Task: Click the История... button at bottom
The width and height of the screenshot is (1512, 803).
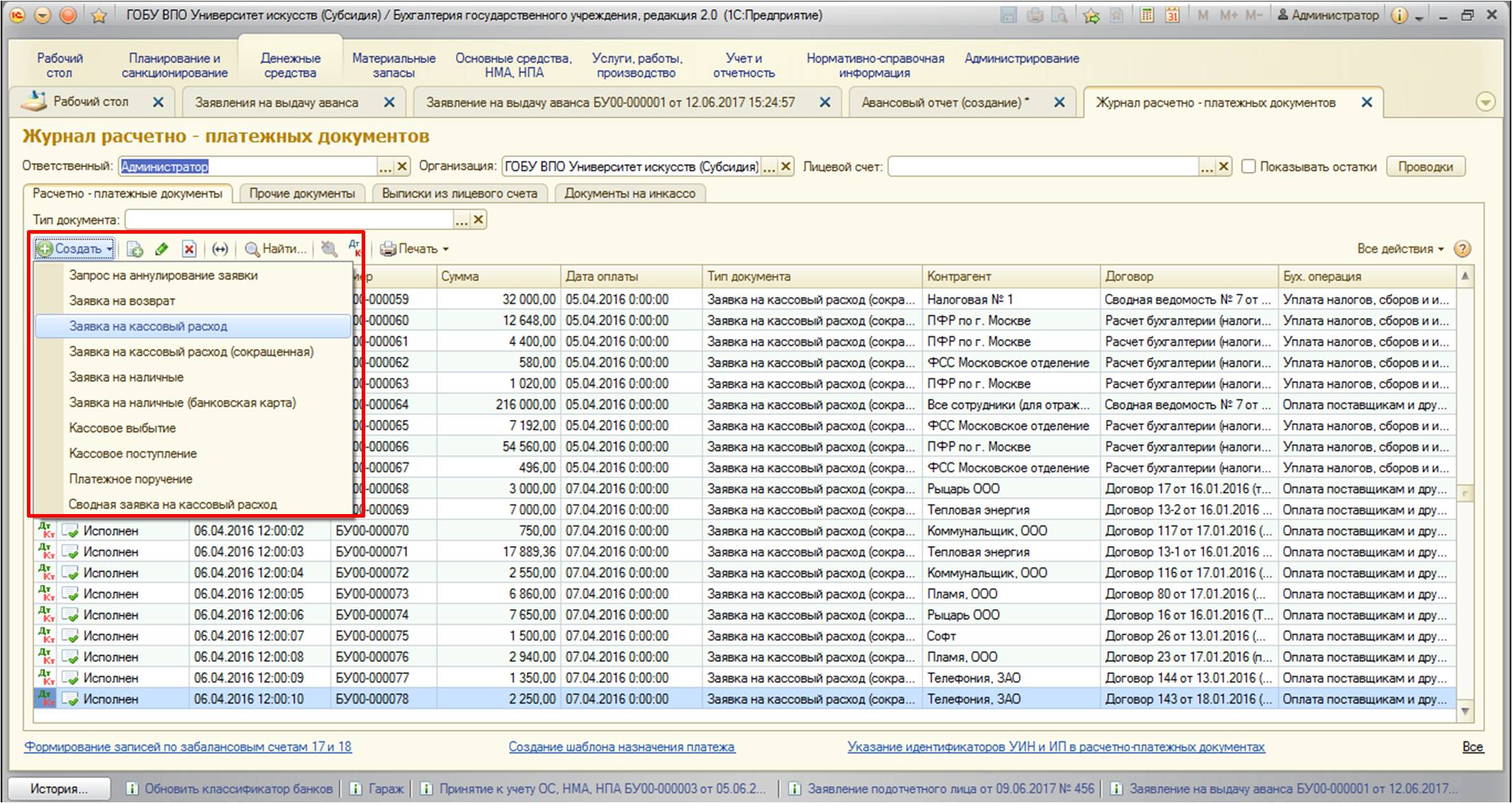Action: [59, 788]
